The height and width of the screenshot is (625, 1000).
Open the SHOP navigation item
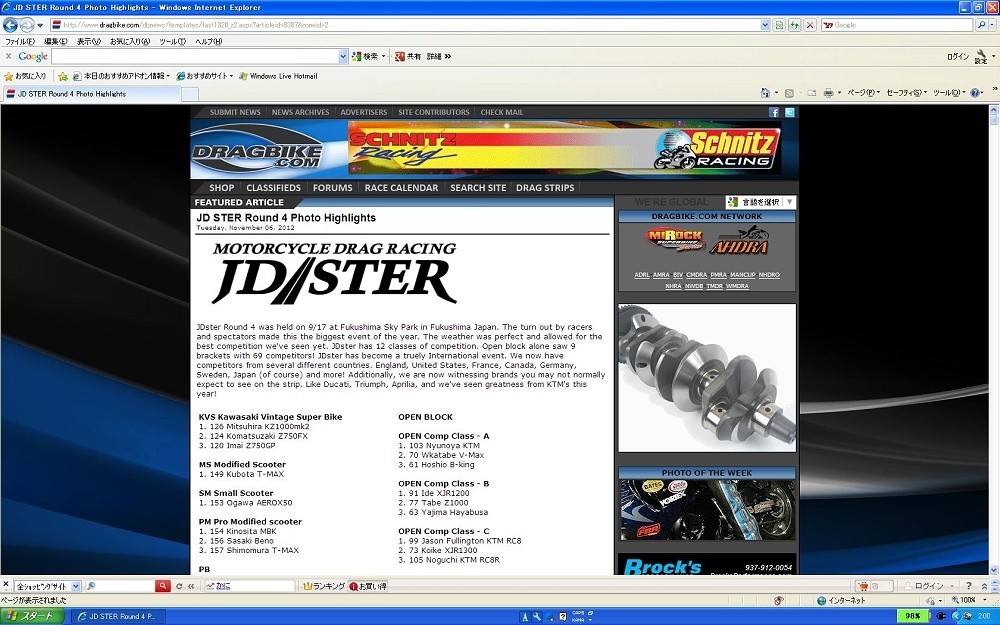[x=221, y=188]
